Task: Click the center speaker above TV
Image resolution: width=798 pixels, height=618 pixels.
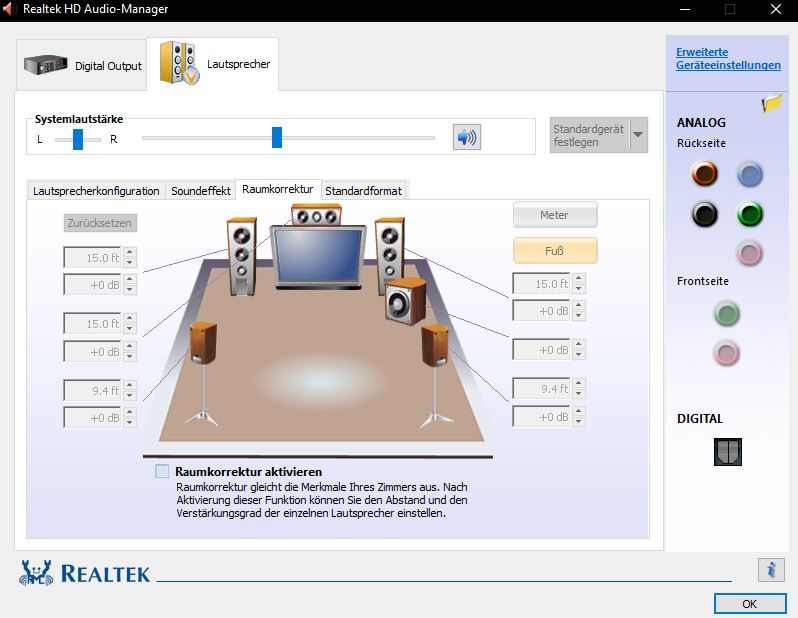Action: 316,215
